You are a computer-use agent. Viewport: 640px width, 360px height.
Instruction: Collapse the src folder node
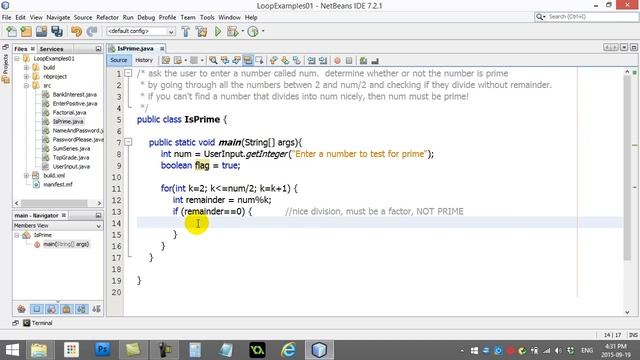pyautogui.click(x=26, y=85)
